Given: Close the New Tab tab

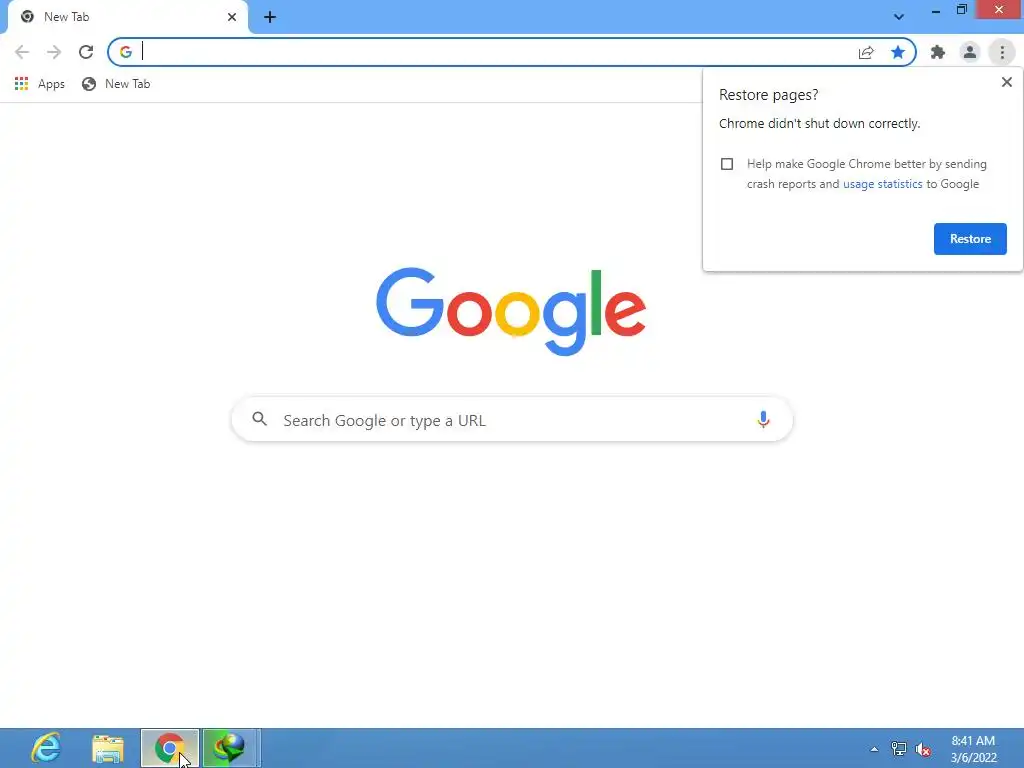Looking at the screenshot, I should (232, 17).
